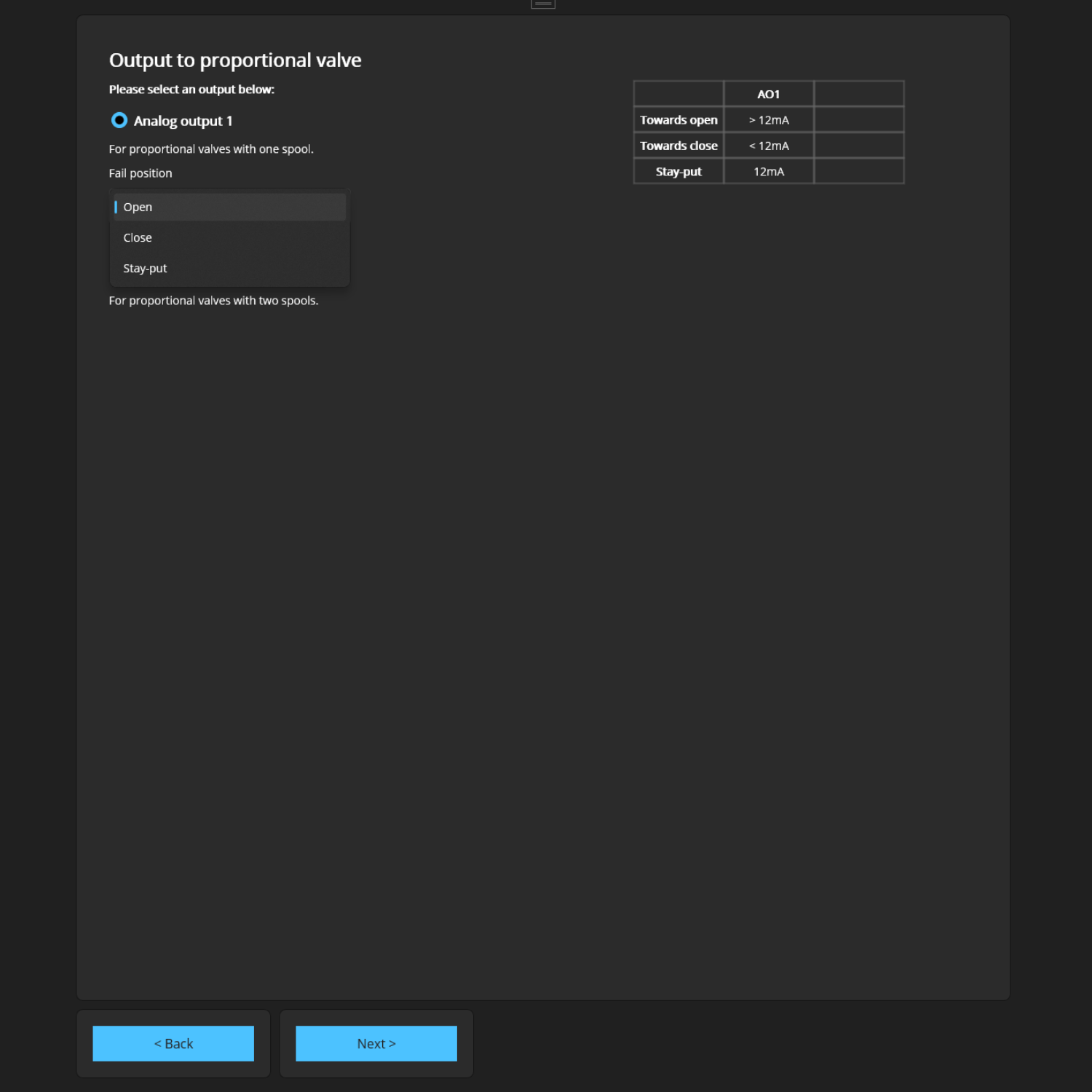Image resolution: width=1092 pixels, height=1092 pixels.
Task: Click the Towards close row label
Action: (x=678, y=146)
